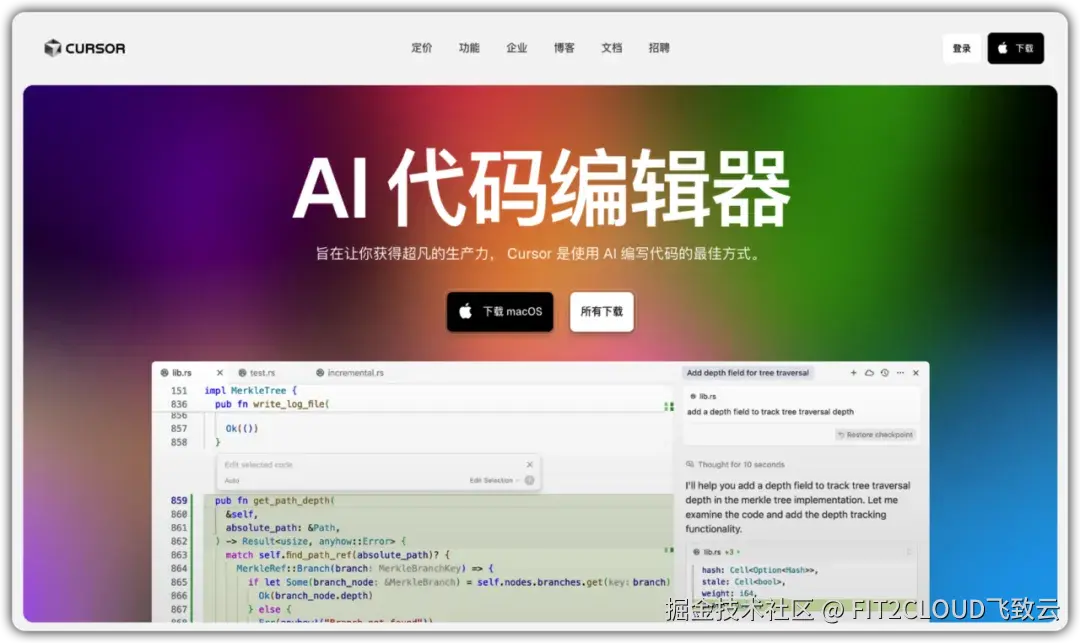Open the 文档 docs page
The width and height of the screenshot is (1080, 643).
tap(612, 48)
